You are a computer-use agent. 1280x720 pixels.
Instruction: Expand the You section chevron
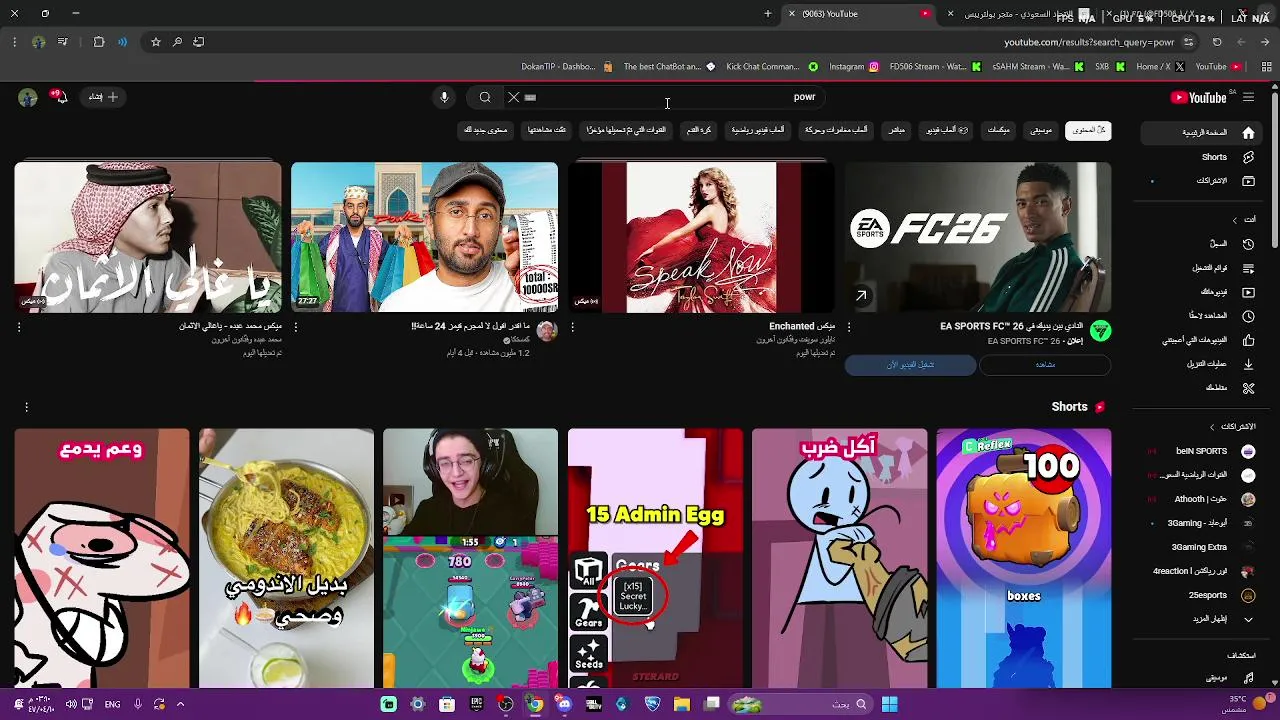pos(1235,220)
